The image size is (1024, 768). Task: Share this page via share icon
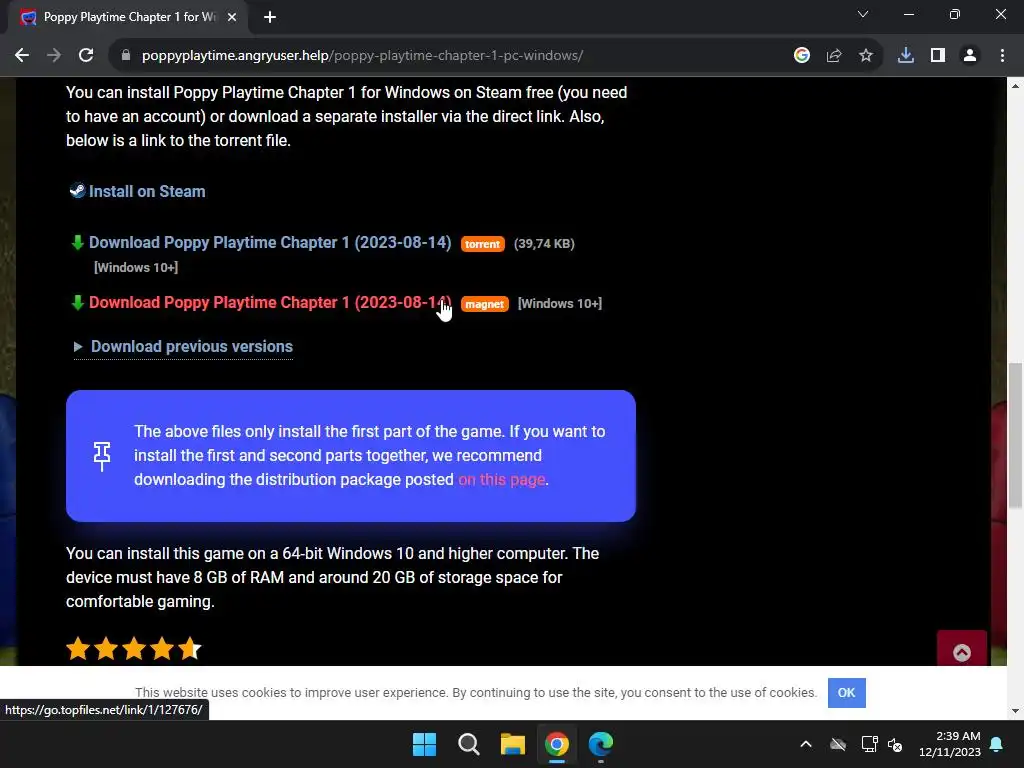834,56
